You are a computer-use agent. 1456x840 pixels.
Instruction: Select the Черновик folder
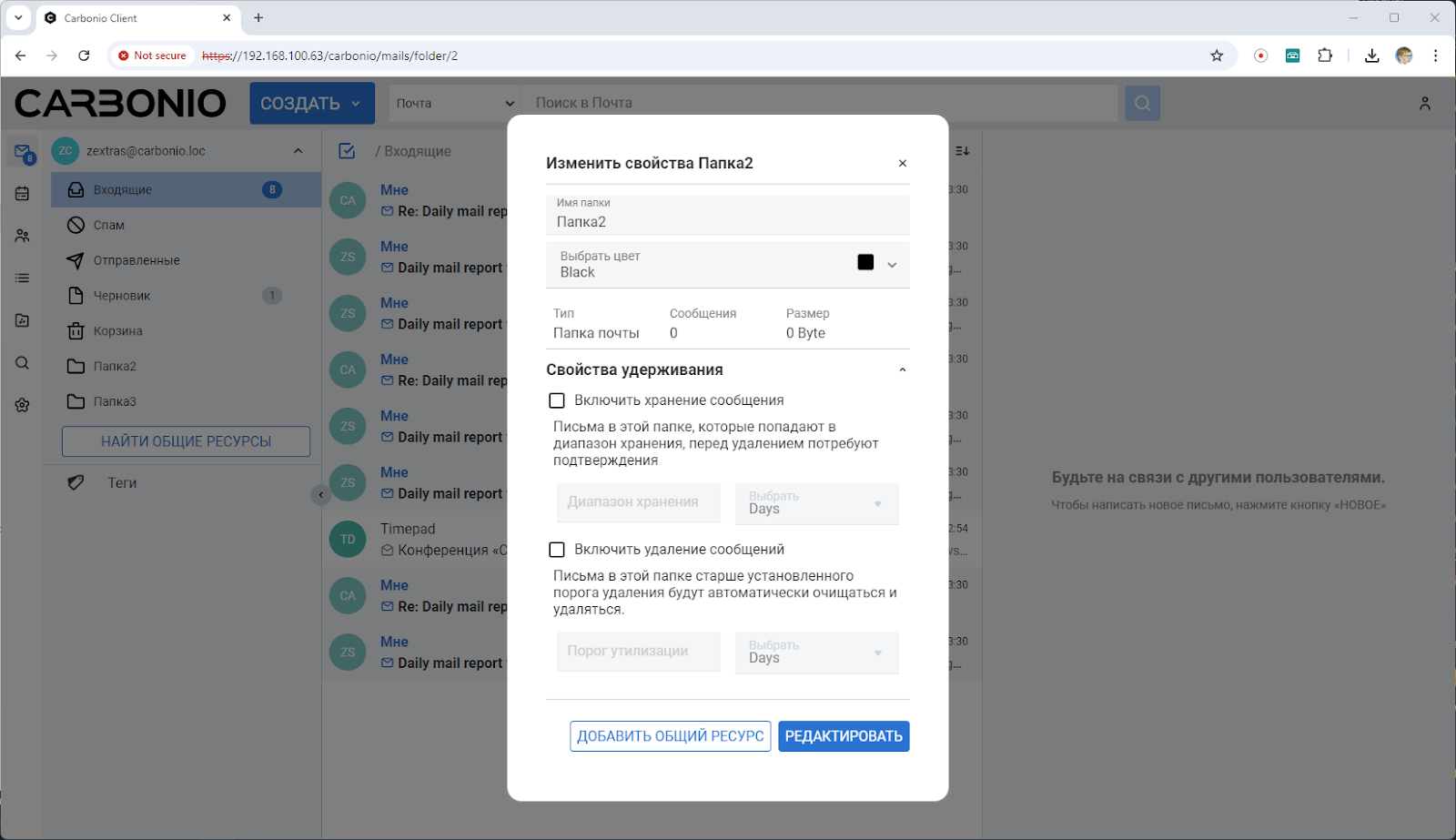click(186, 296)
